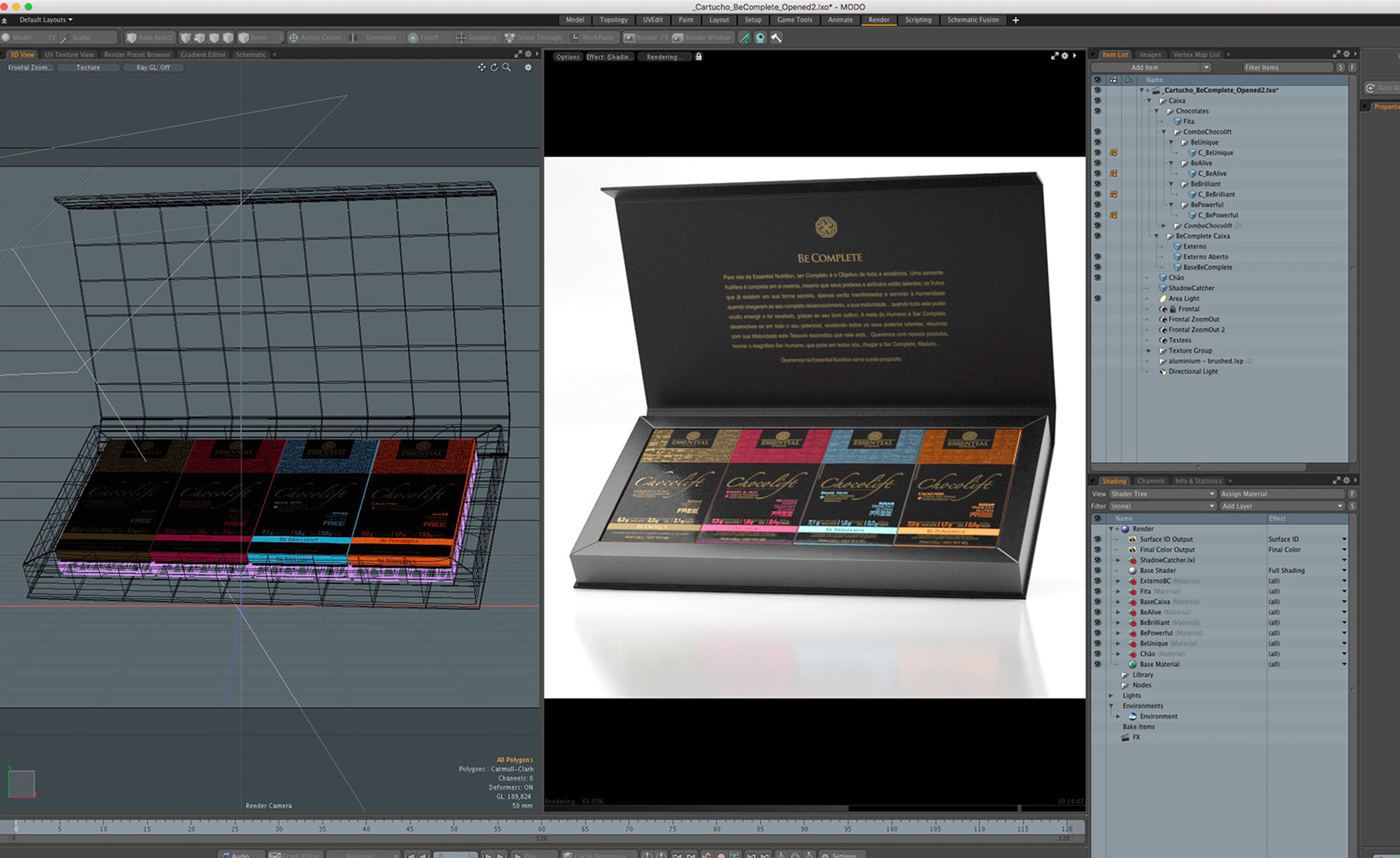Click the Assign Material button

(1281, 494)
